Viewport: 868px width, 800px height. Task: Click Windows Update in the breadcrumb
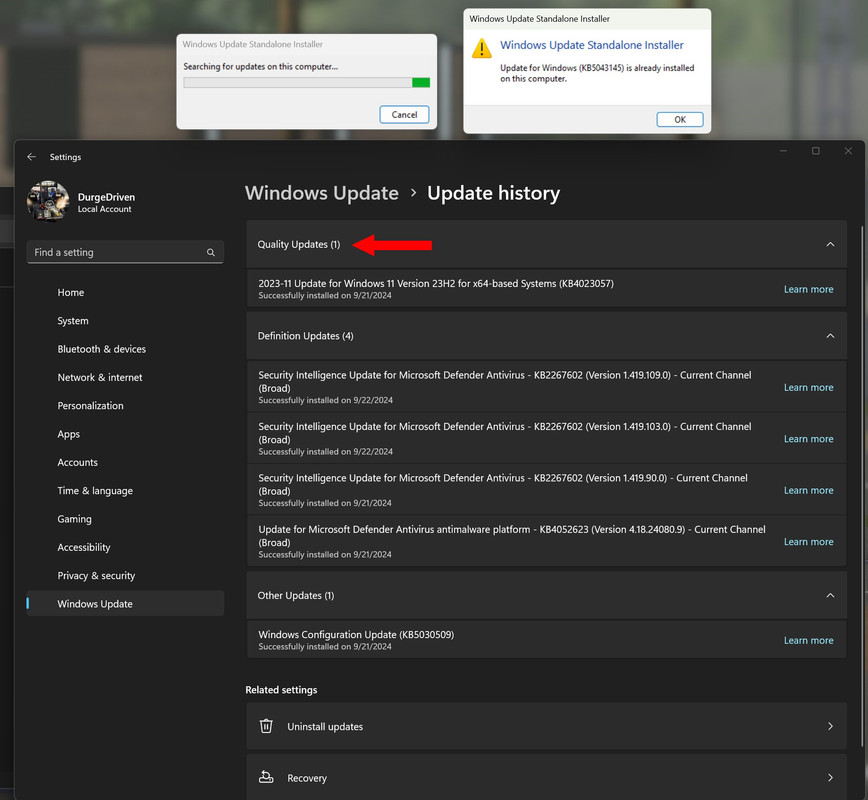(x=322, y=193)
